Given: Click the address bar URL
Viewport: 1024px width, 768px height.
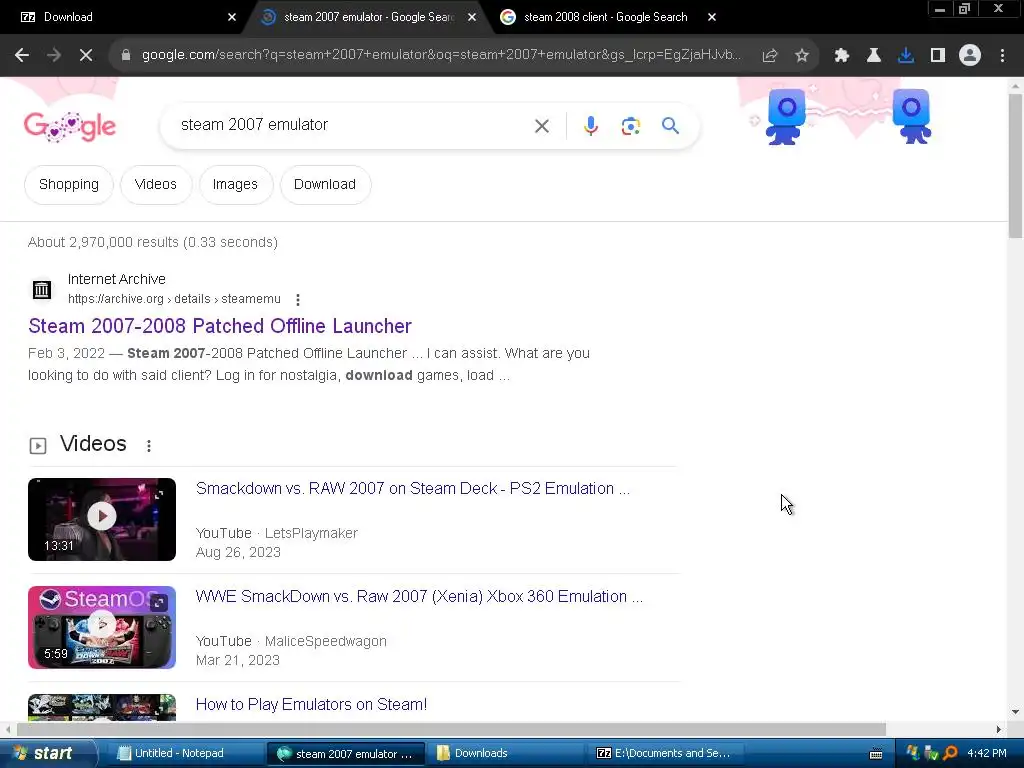Looking at the screenshot, I should pos(441,56).
